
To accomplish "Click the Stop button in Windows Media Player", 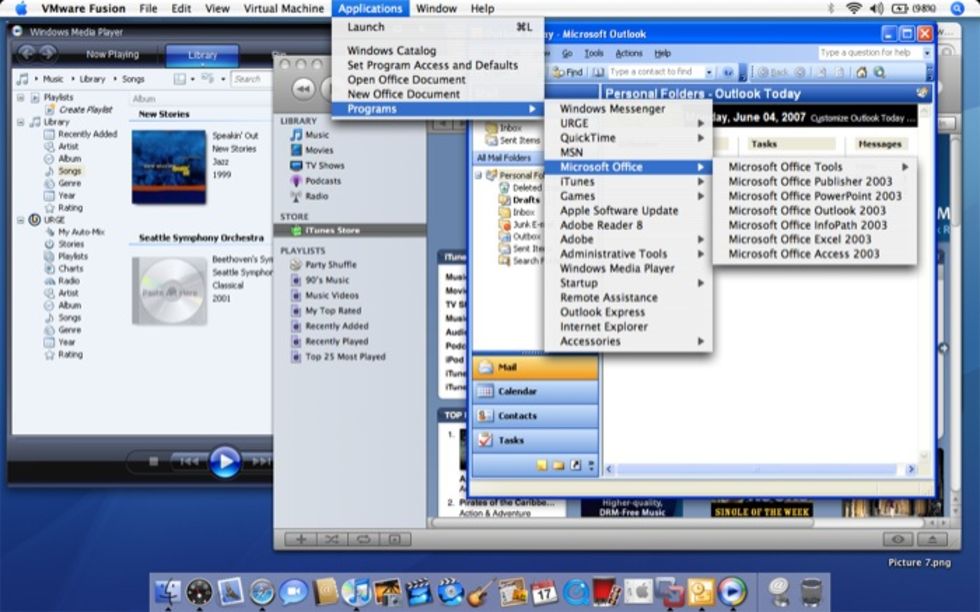I will click(x=153, y=461).
